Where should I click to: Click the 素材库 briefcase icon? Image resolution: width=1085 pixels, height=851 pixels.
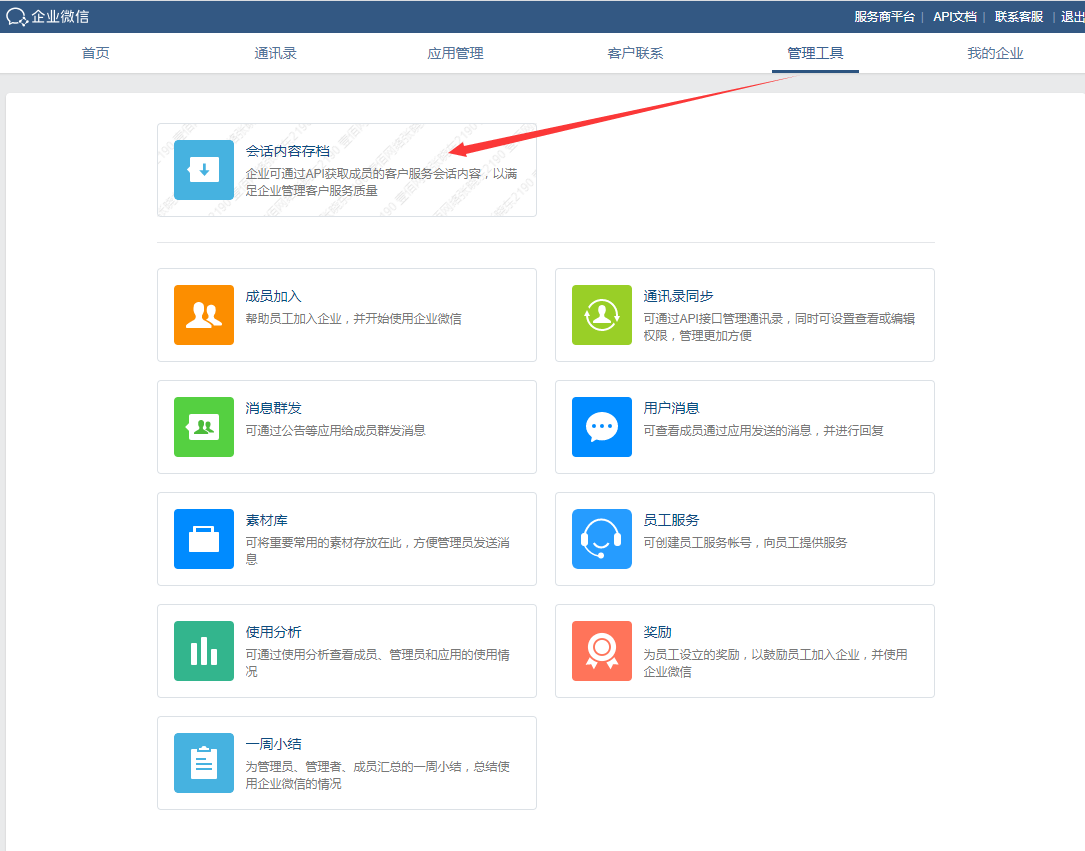pyautogui.click(x=204, y=539)
